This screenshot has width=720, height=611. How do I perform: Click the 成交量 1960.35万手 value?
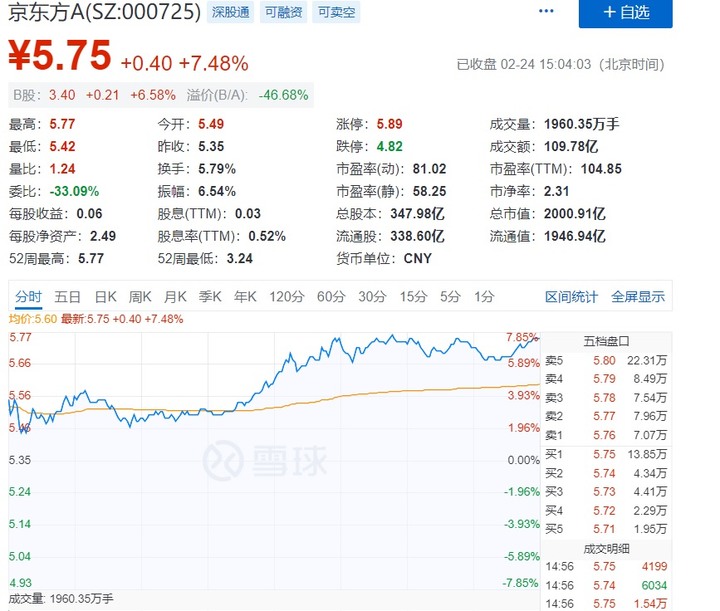[x=581, y=124]
